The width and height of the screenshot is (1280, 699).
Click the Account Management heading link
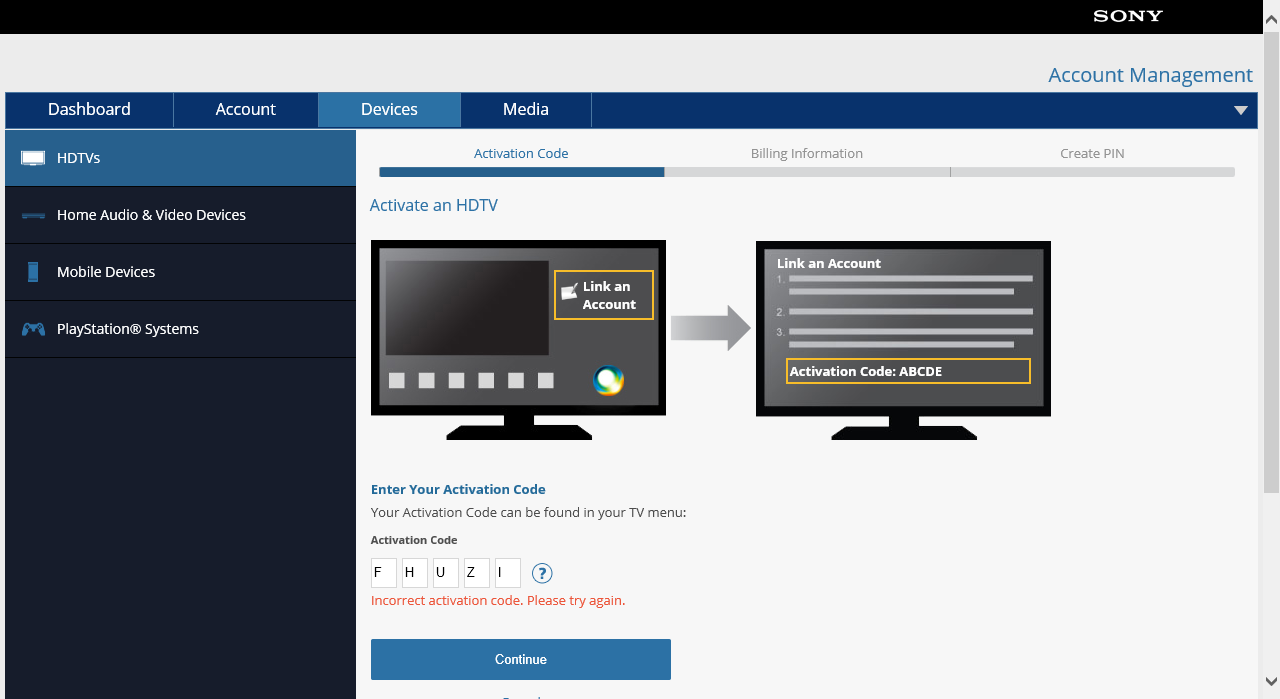point(1150,75)
